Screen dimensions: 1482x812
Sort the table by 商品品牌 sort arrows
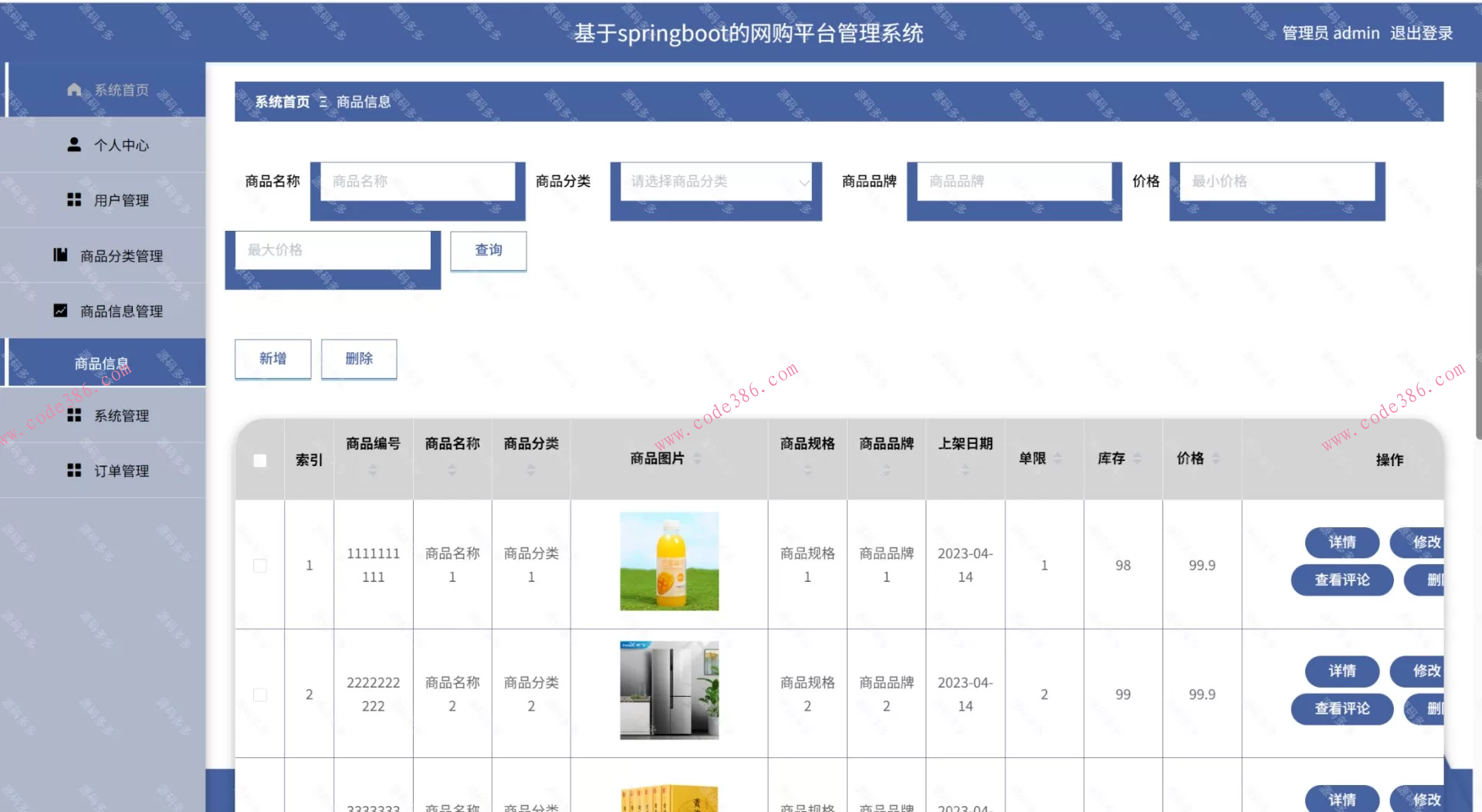pos(886,470)
